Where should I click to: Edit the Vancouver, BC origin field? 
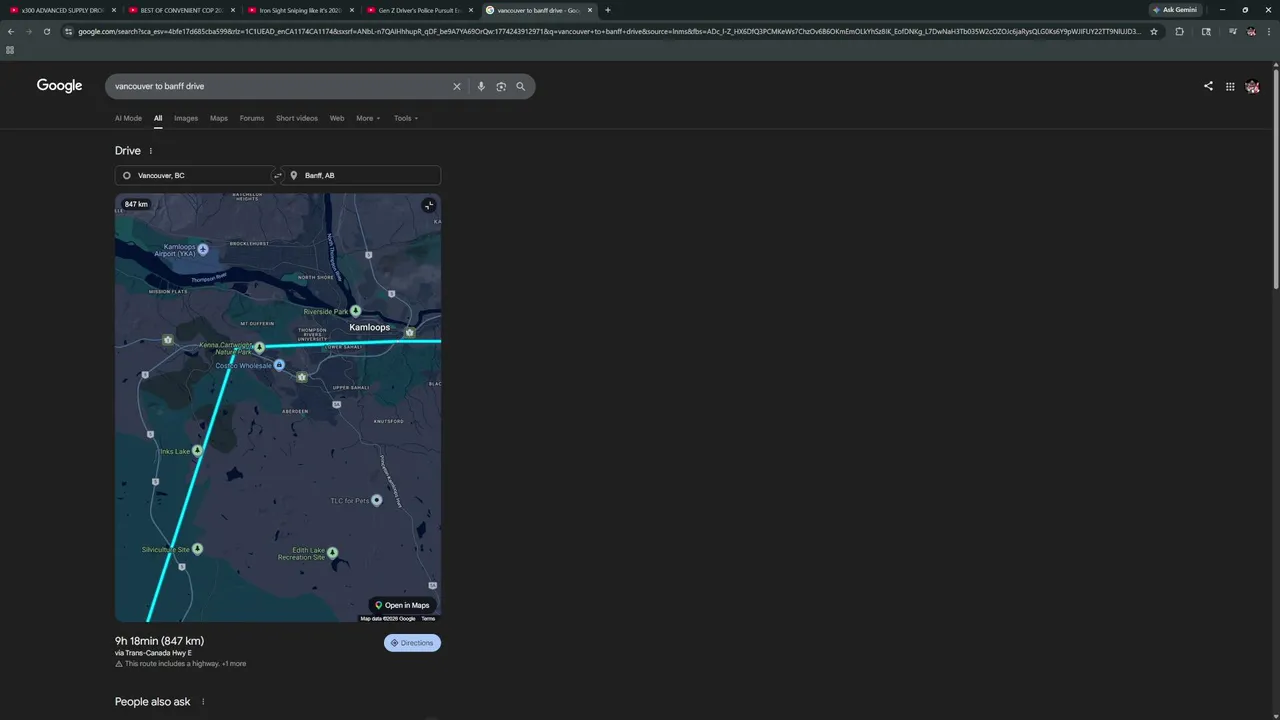coord(195,175)
